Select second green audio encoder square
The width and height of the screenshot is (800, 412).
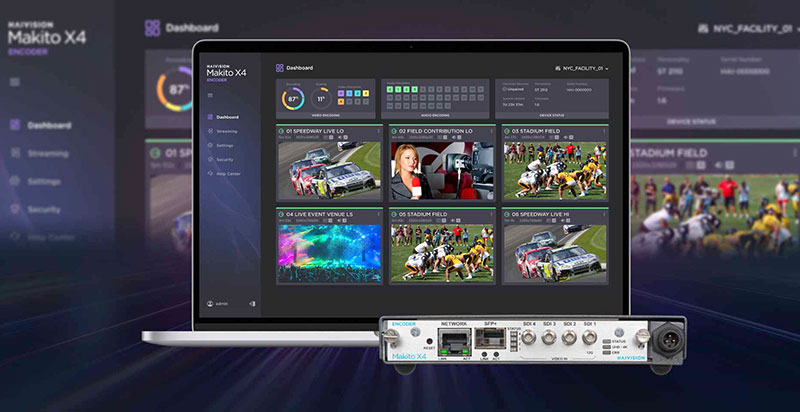coord(398,89)
